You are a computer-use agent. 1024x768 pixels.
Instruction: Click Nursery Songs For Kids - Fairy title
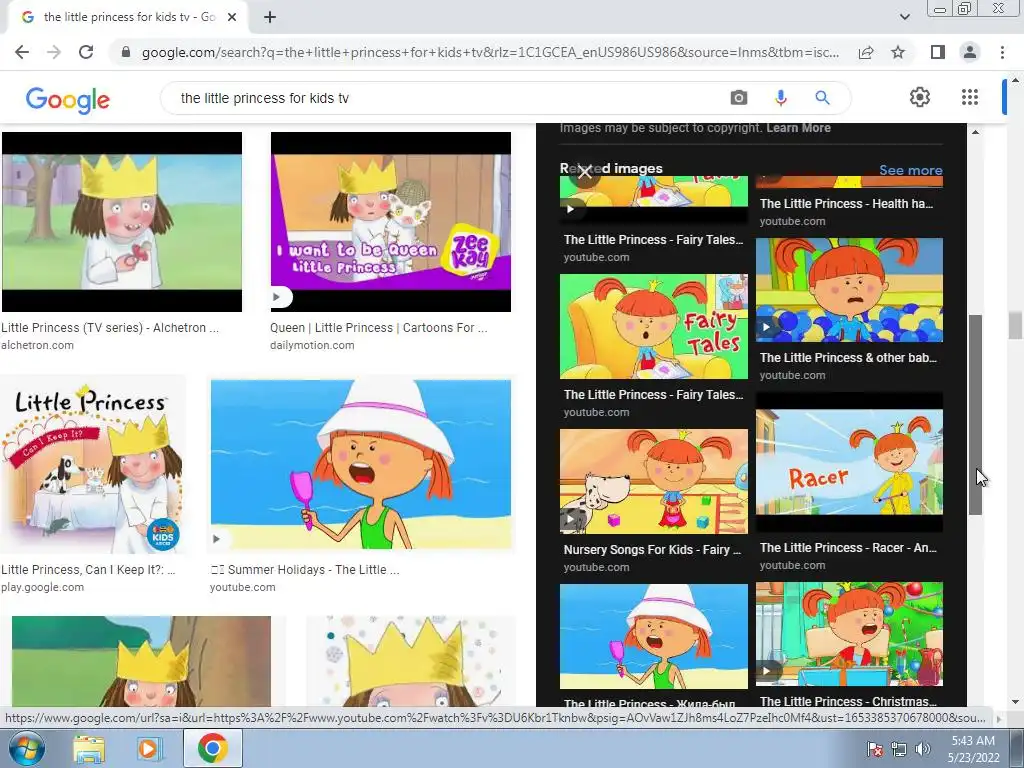(x=652, y=550)
